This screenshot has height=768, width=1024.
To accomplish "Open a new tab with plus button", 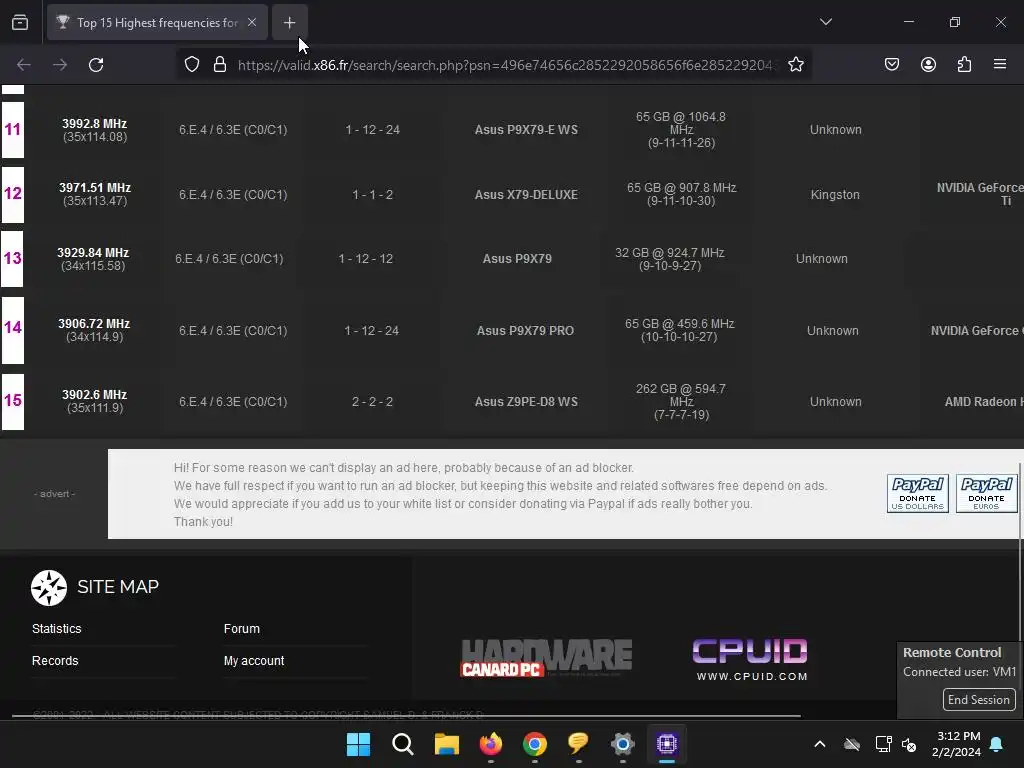I will [289, 22].
